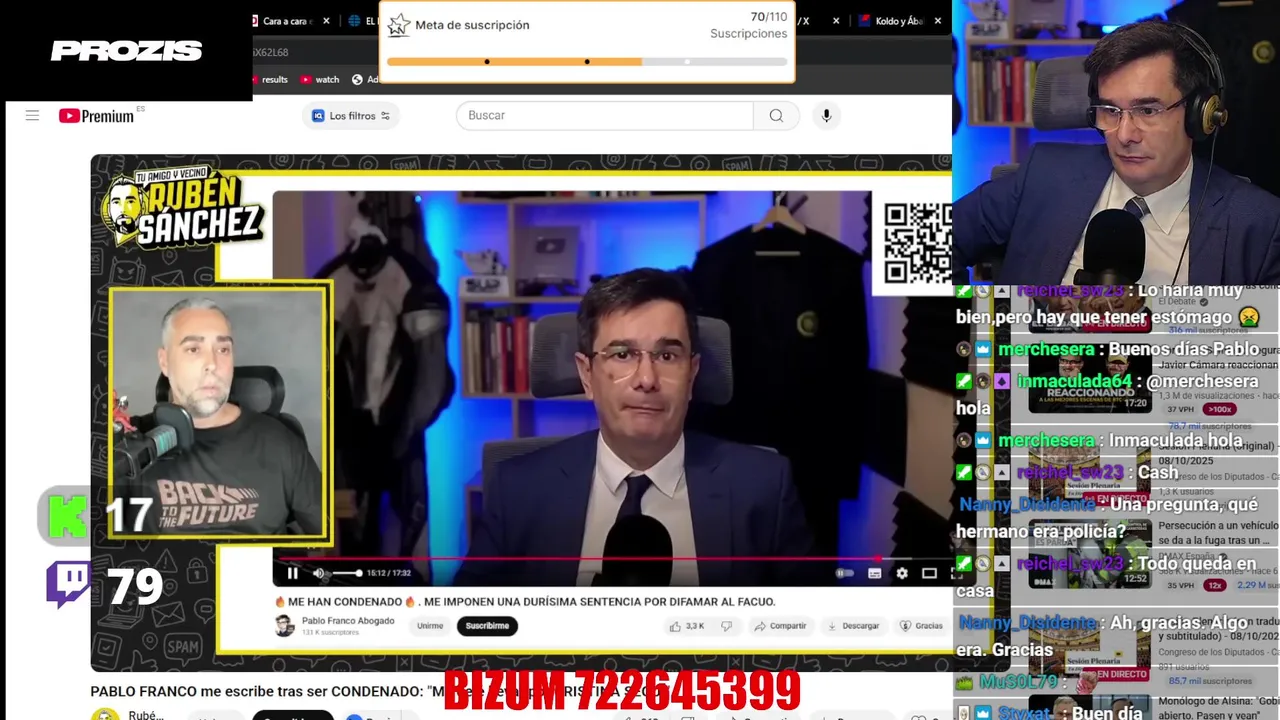This screenshot has height=720, width=1280.
Task: Click the magnifier search button
Action: [x=776, y=115]
